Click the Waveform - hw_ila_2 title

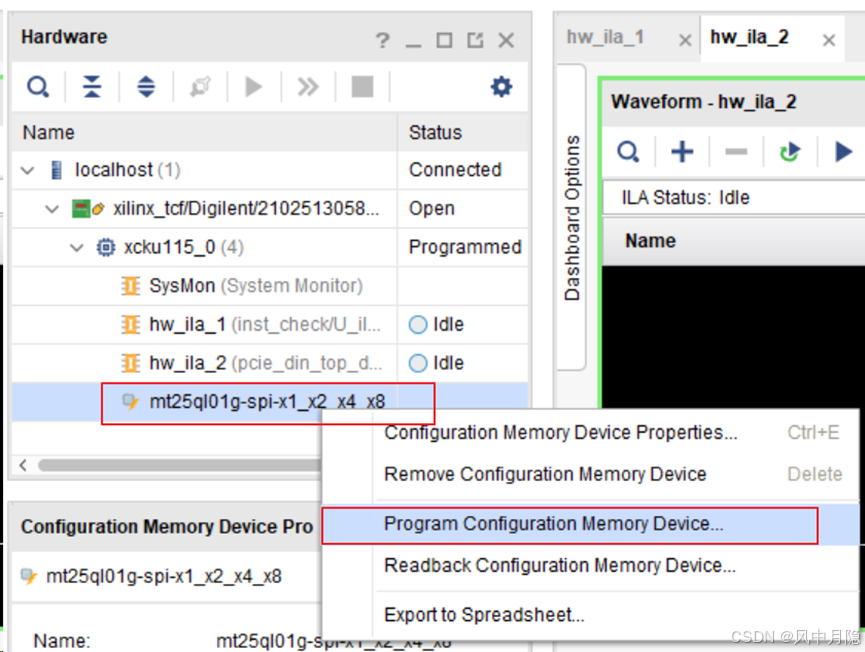click(x=703, y=102)
